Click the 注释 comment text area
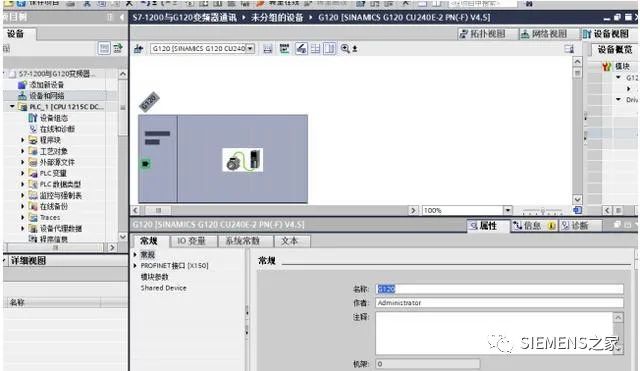 (495, 333)
